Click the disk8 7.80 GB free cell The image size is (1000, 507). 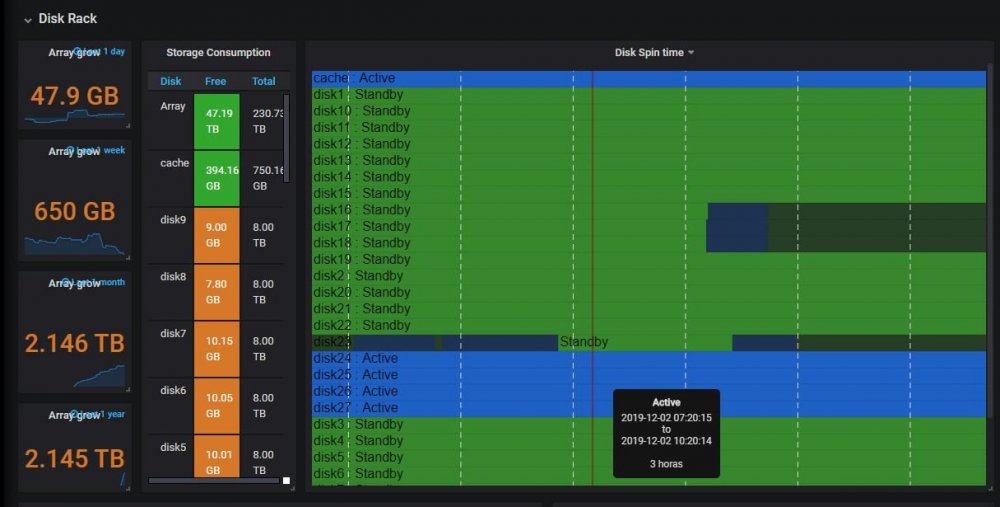point(217,292)
